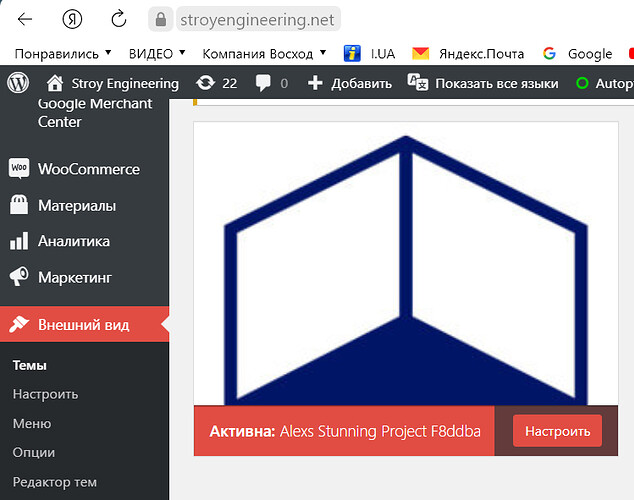The width and height of the screenshot is (634, 500).
Task: Expand the Компания Восход bookmarks folder
Action: point(264,53)
